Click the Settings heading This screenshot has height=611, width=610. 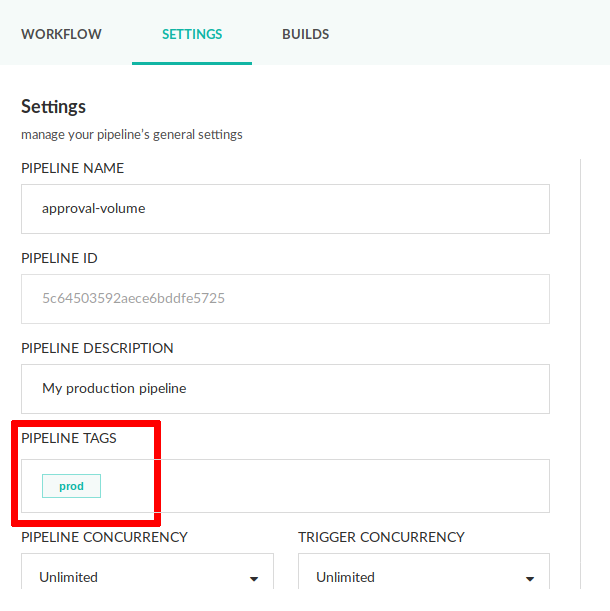(x=54, y=106)
